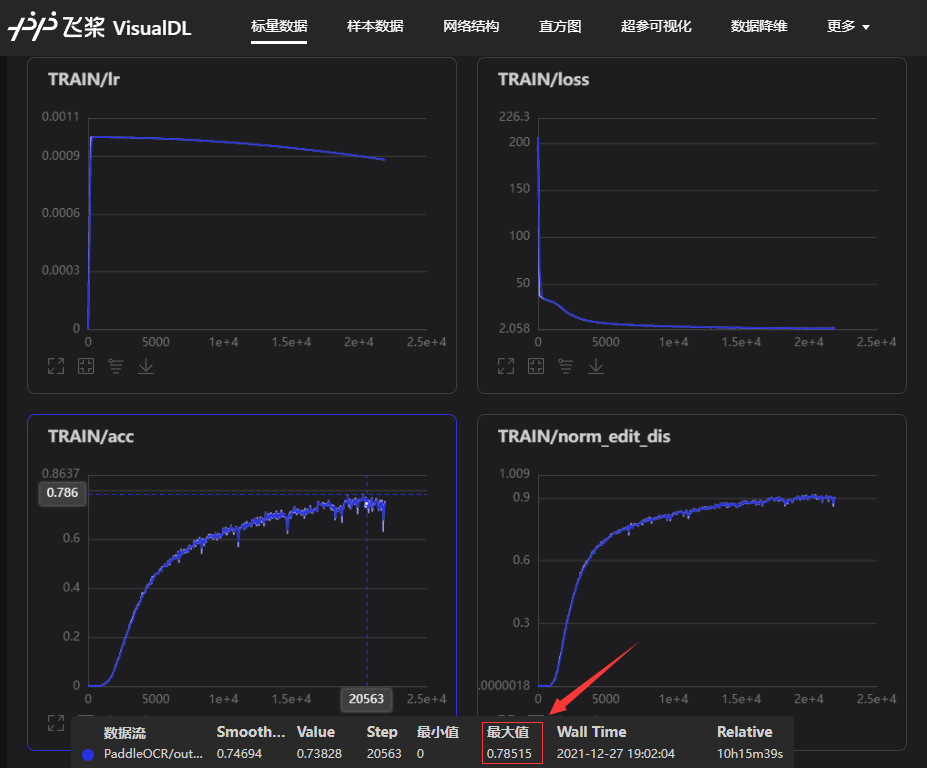Open the 超参可视化 tab
Screen dimensions: 927x768
pyautogui.click(x=656, y=27)
